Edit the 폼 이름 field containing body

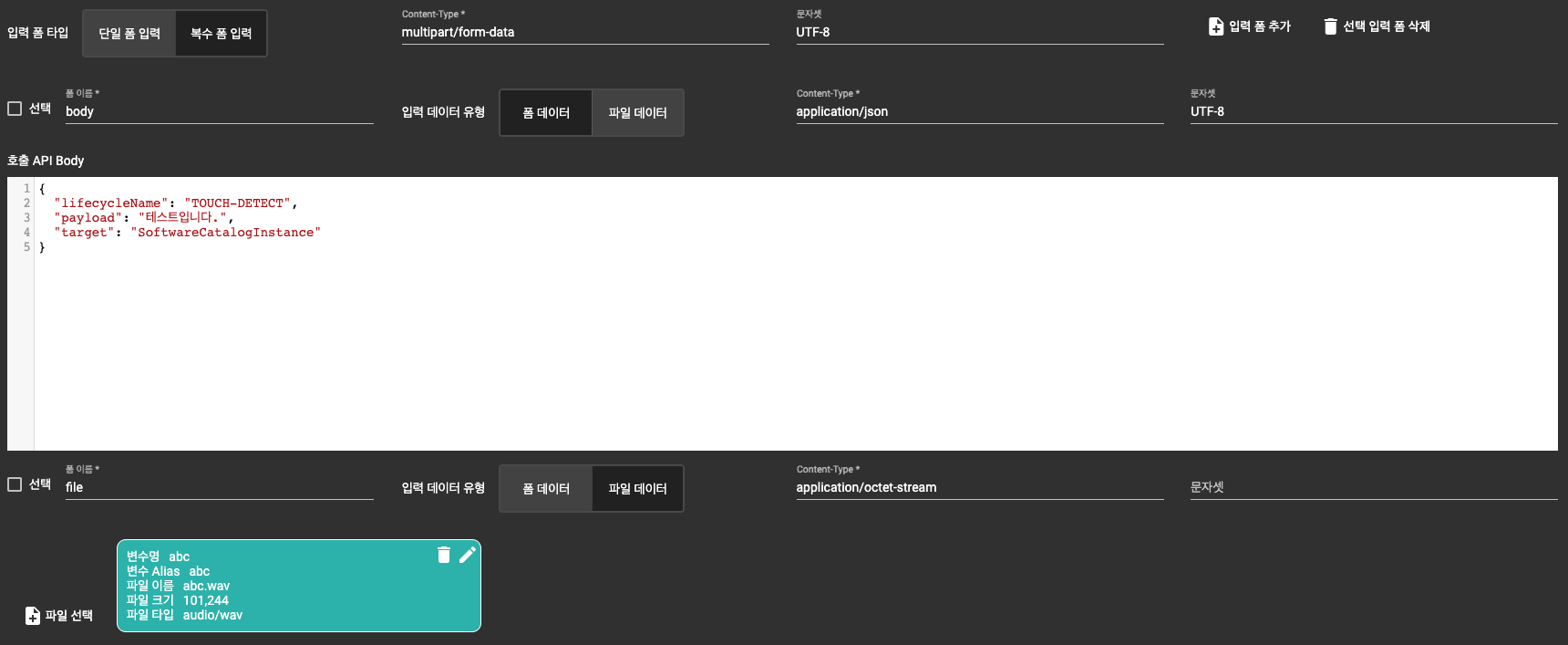coord(220,111)
